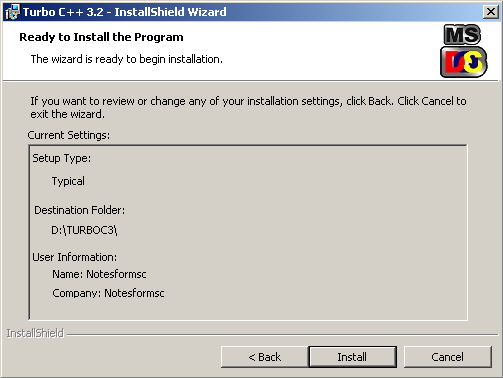Click the User Information label
Screen dimensions: 503x378
(x=75, y=257)
